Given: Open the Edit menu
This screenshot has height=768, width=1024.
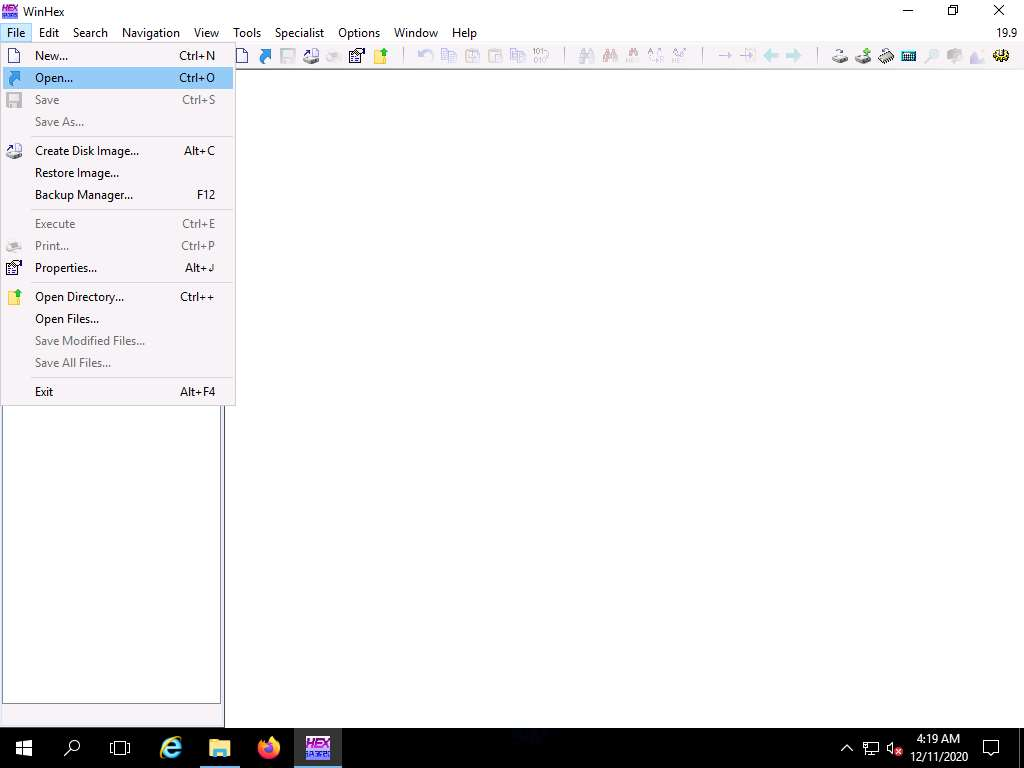Looking at the screenshot, I should [49, 33].
